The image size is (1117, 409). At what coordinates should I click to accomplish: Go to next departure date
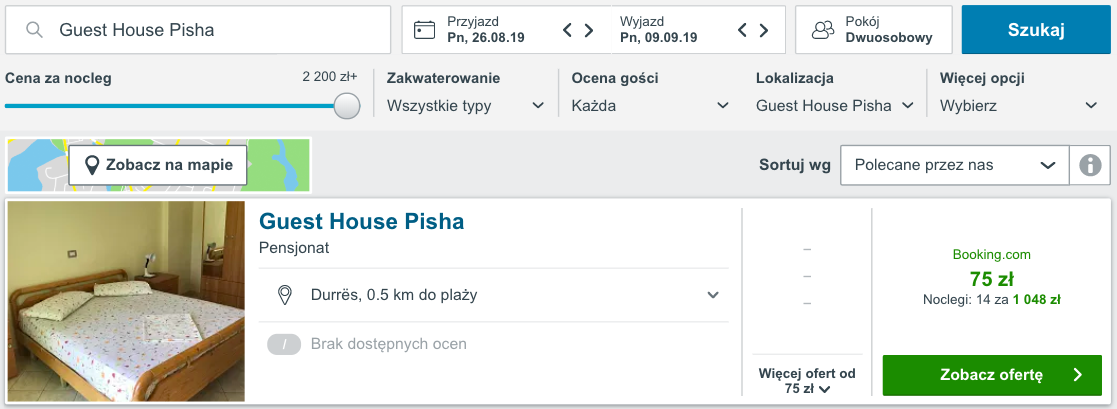[x=765, y=30]
